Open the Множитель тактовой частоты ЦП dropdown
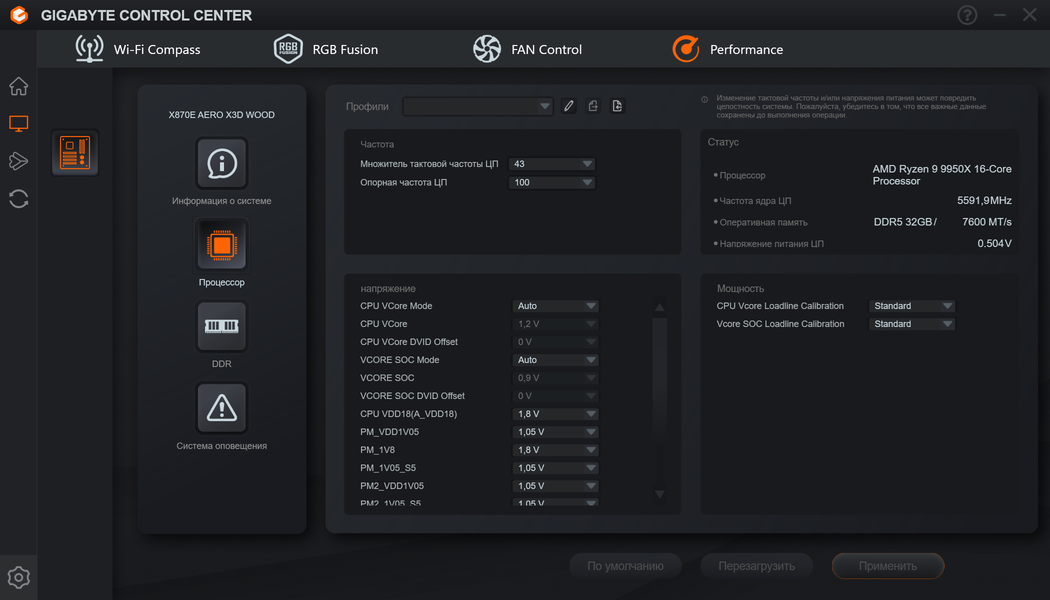Viewport: 1050px width, 600px height. 552,164
